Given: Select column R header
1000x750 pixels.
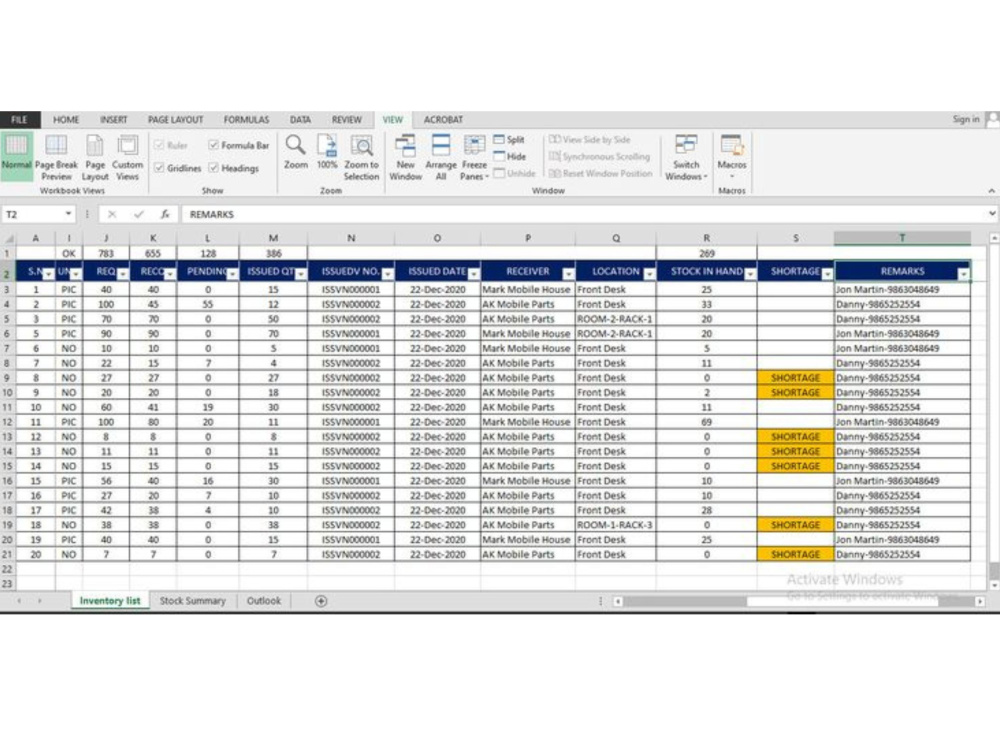Looking at the screenshot, I should tap(707, 238).
